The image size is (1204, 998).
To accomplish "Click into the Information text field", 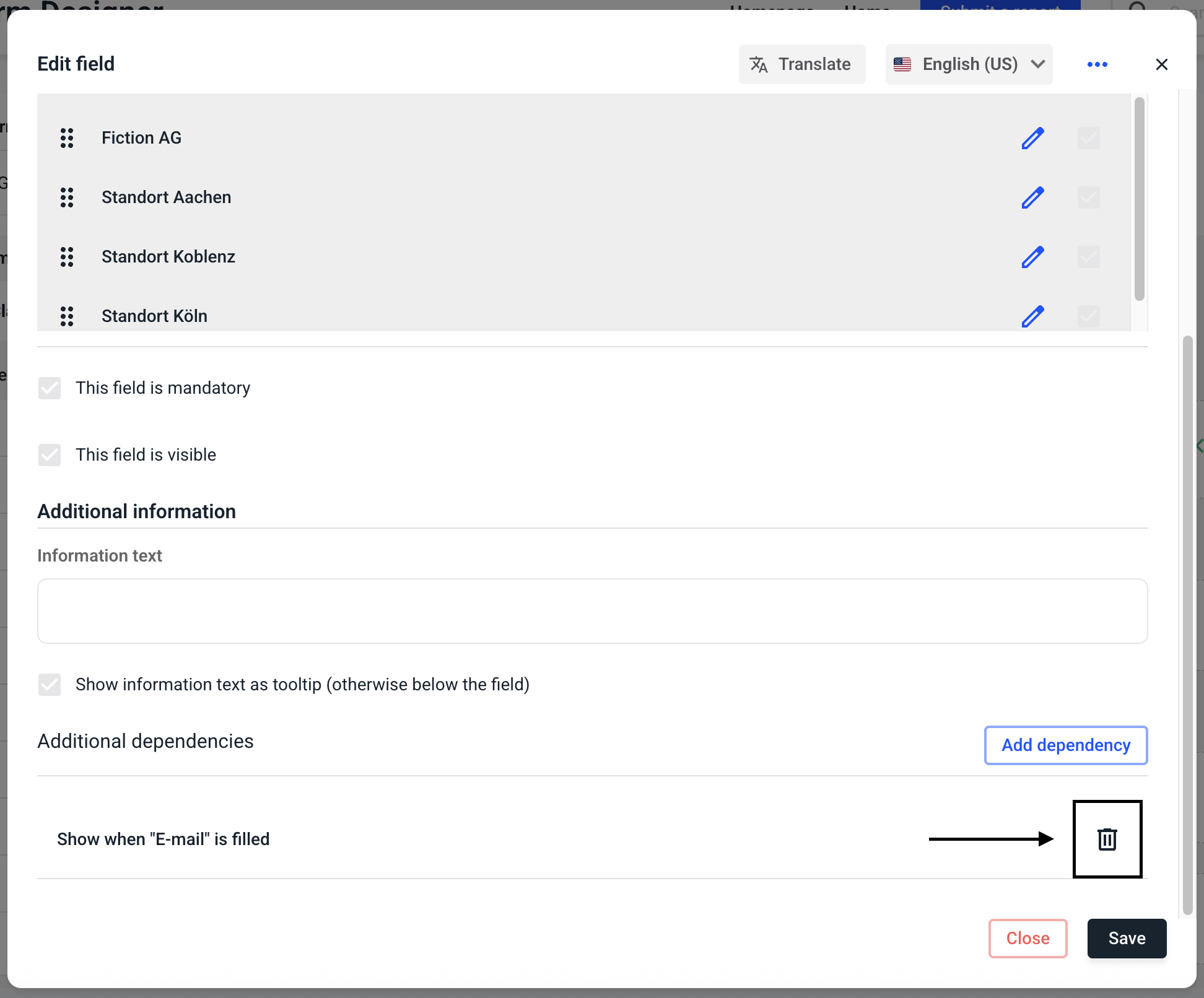I will 592,611.
